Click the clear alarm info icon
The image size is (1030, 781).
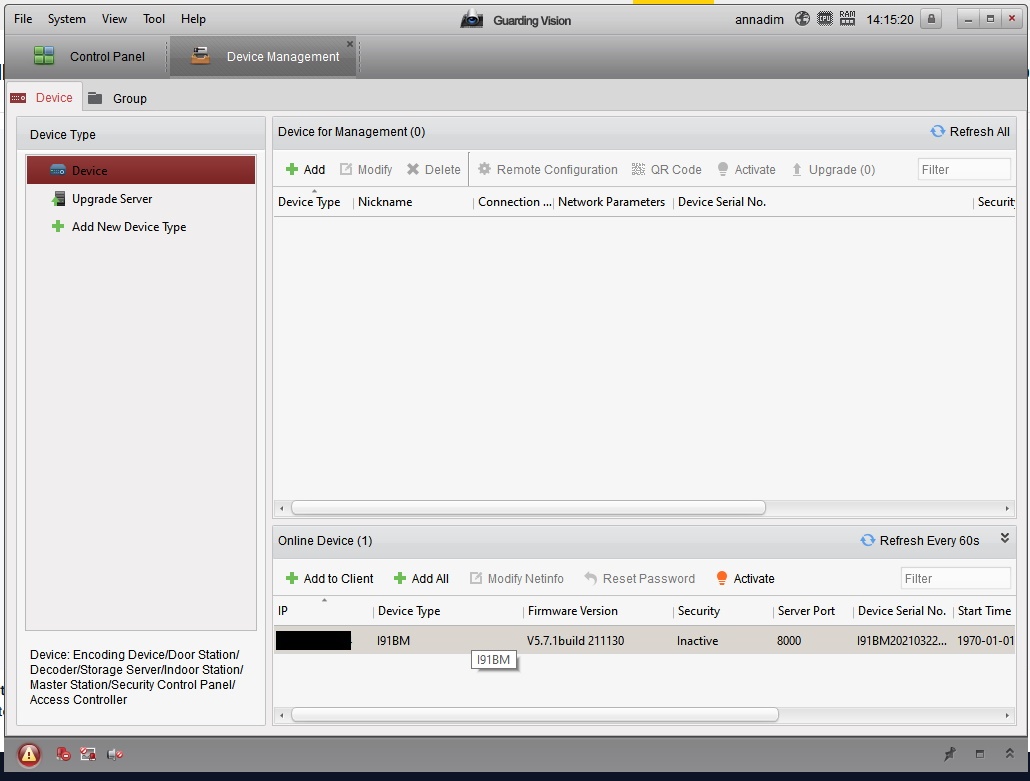tap(63, 754)
